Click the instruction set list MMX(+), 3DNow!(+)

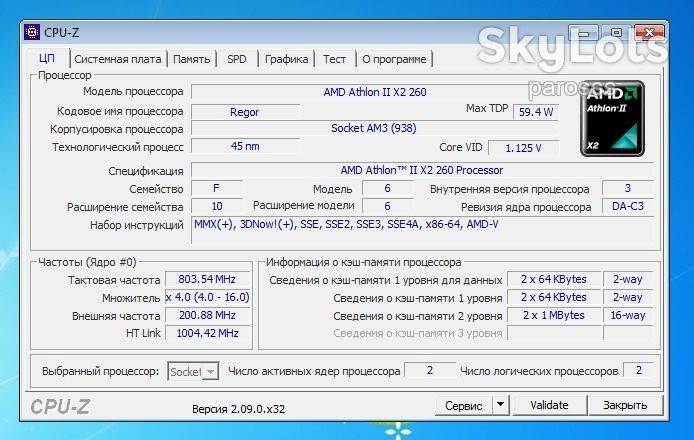pos(422,230)
